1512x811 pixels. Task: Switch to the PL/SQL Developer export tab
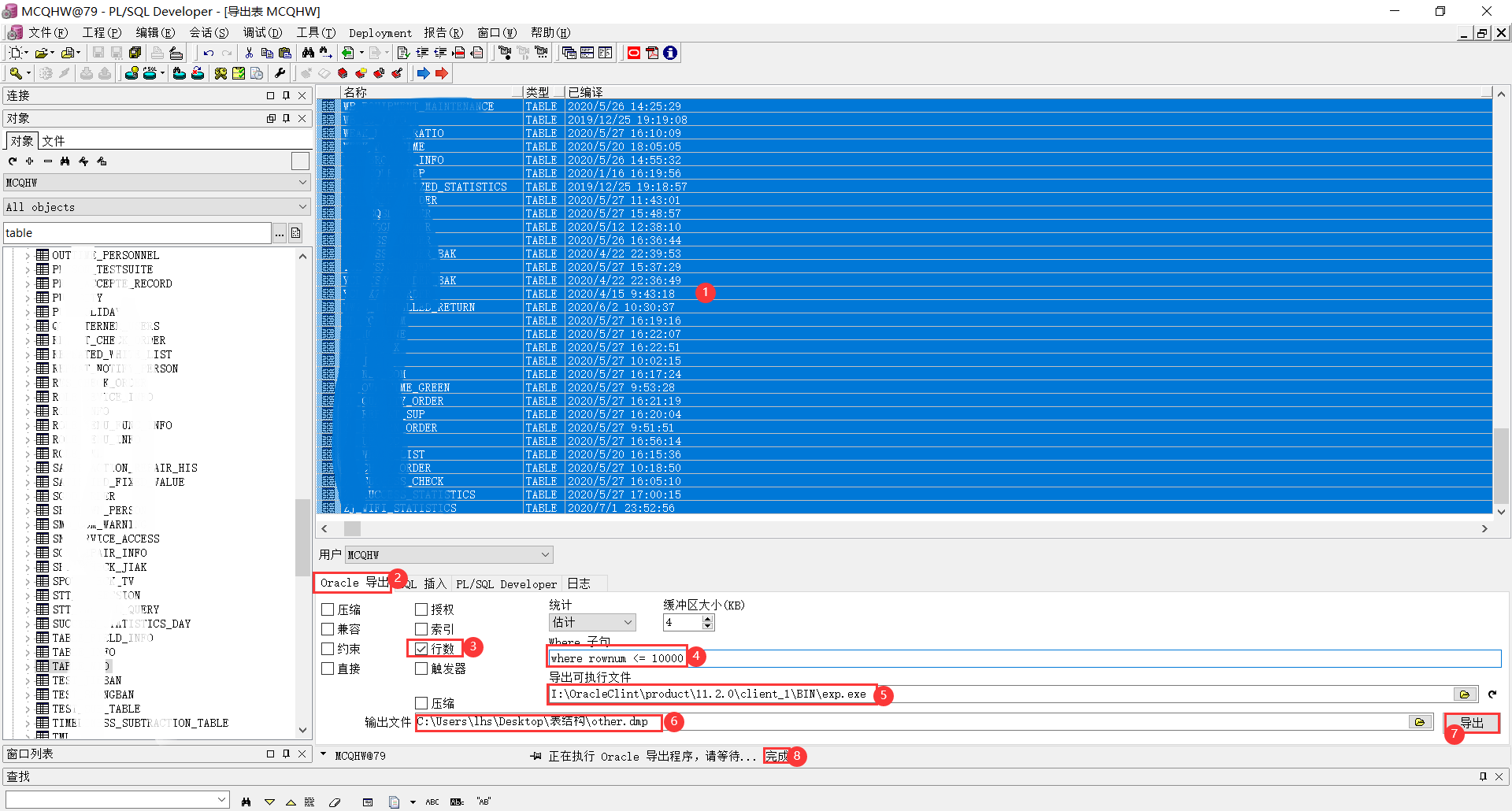coord(506,584)
